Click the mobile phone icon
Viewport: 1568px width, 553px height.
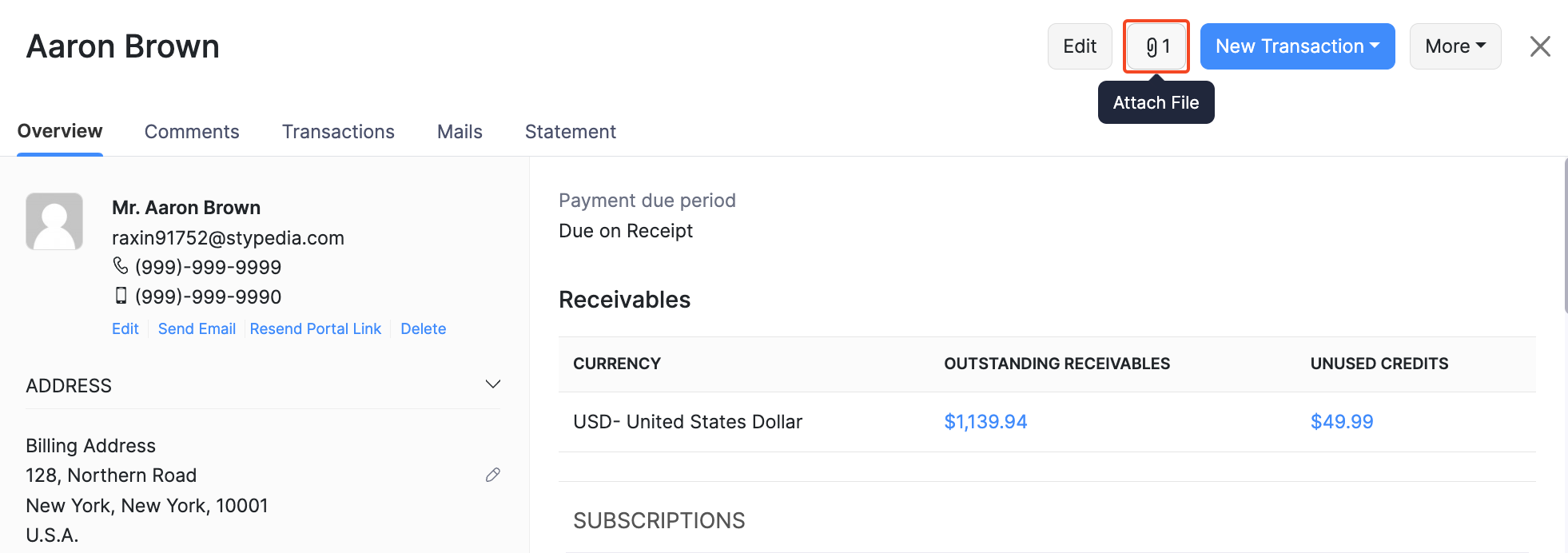pos(121,296)
